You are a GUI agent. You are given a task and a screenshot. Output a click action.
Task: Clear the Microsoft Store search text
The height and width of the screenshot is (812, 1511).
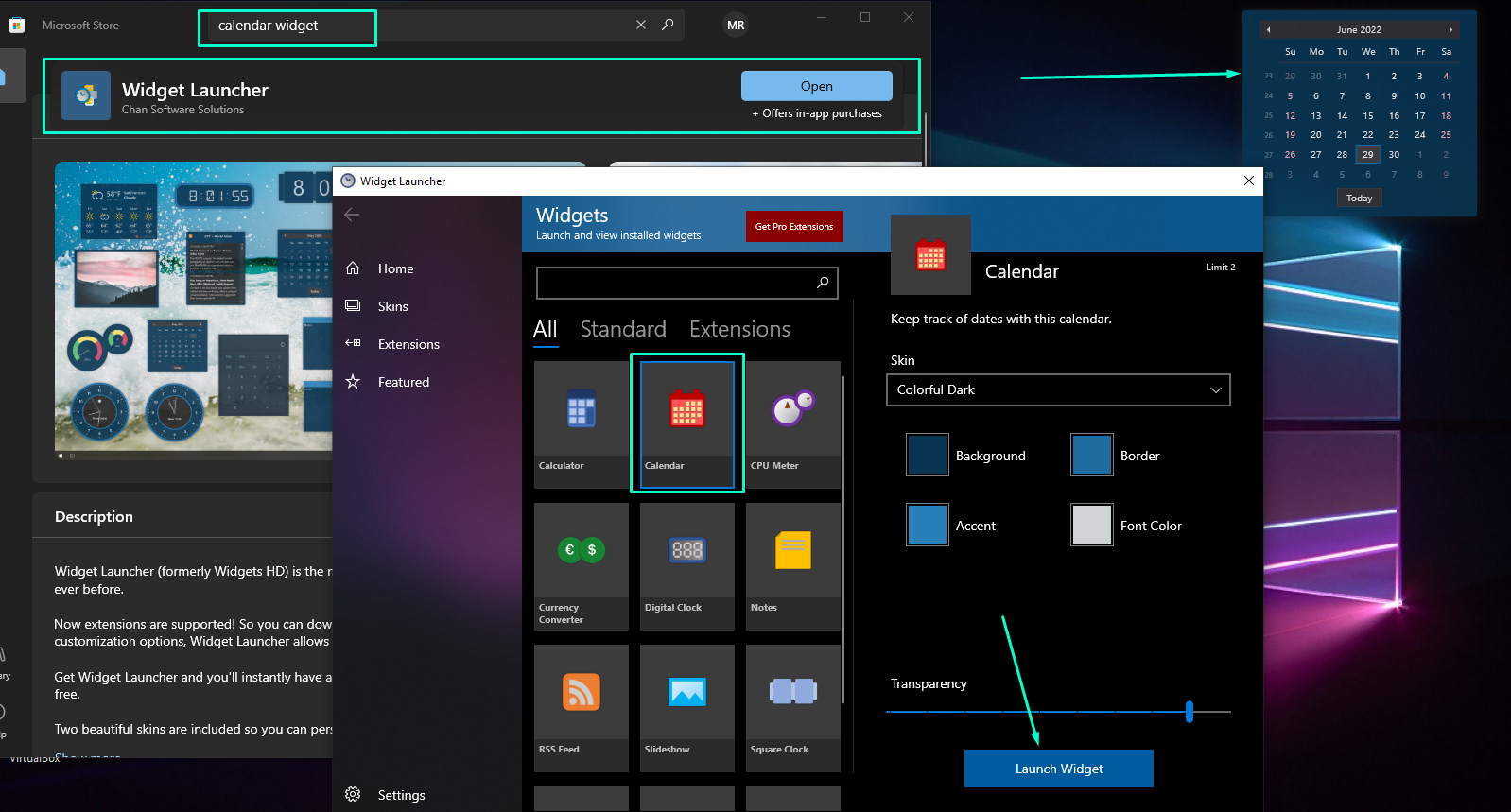(x=641, y=25)
